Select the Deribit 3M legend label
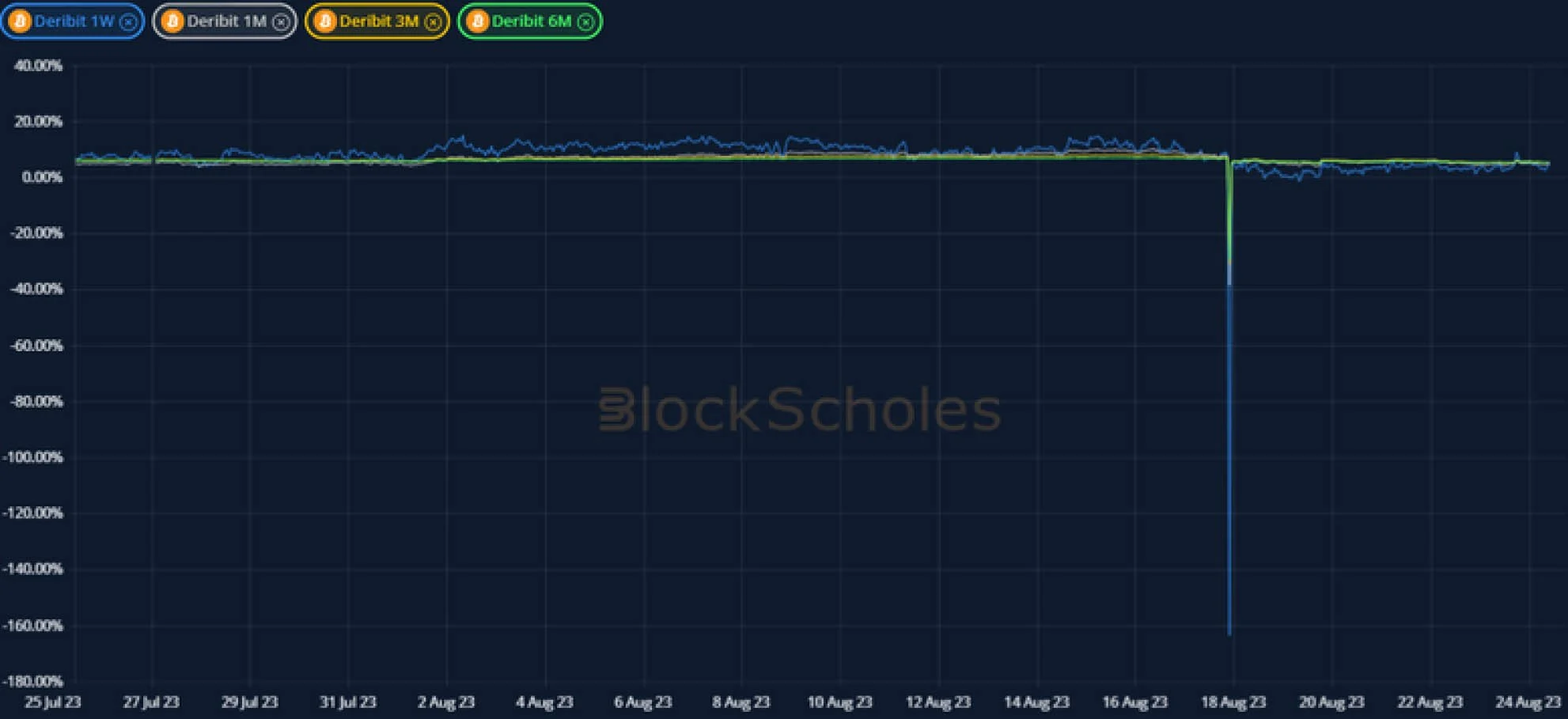The width and height of the screenshot is (1568, 719). pos(379,21)
